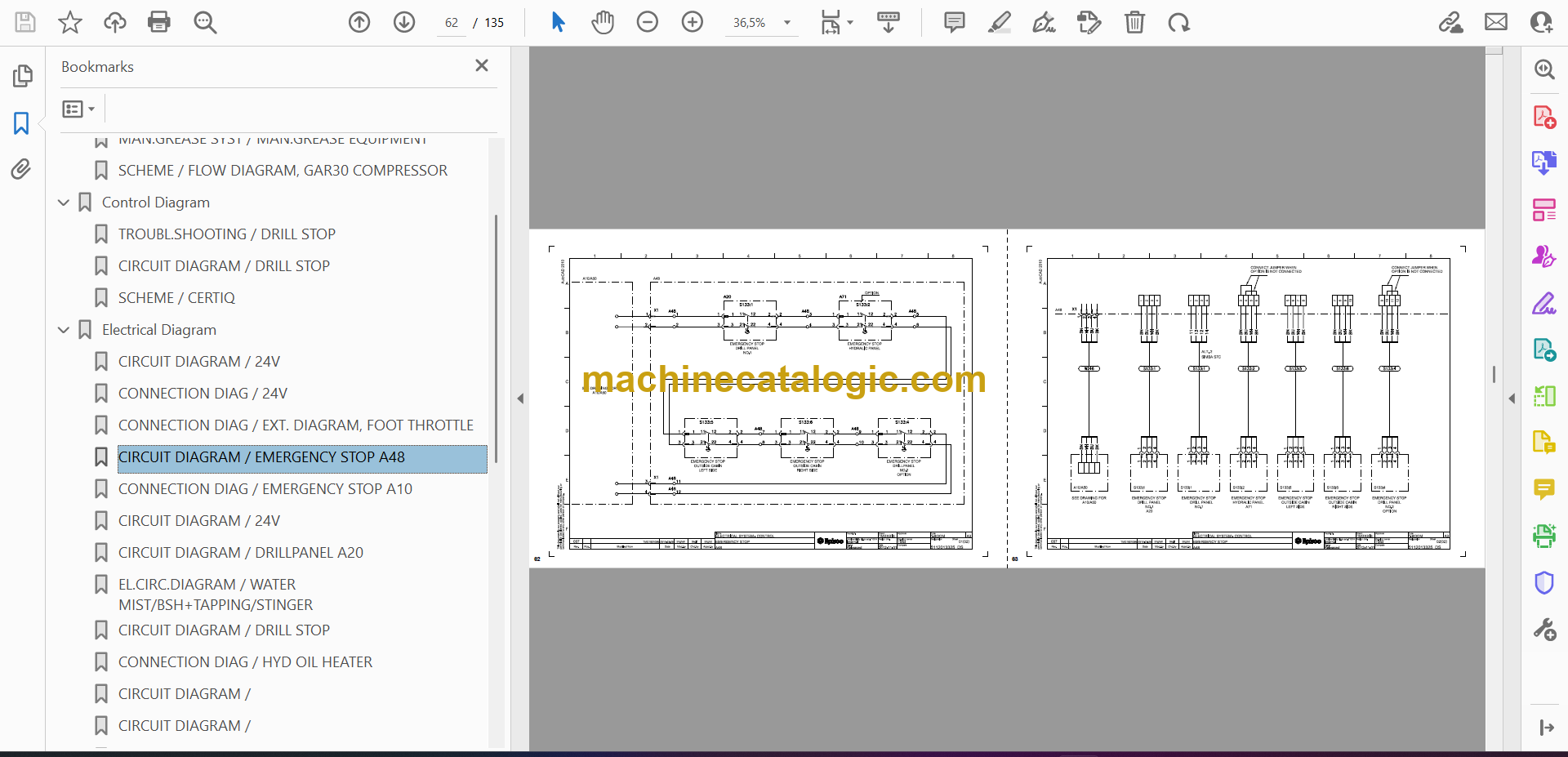Viewport: 1568px width, 757px height.
Task: Open bookmark CIRCUIT DIAGRAM / DRILLPANEL A20
Action: 241,553
